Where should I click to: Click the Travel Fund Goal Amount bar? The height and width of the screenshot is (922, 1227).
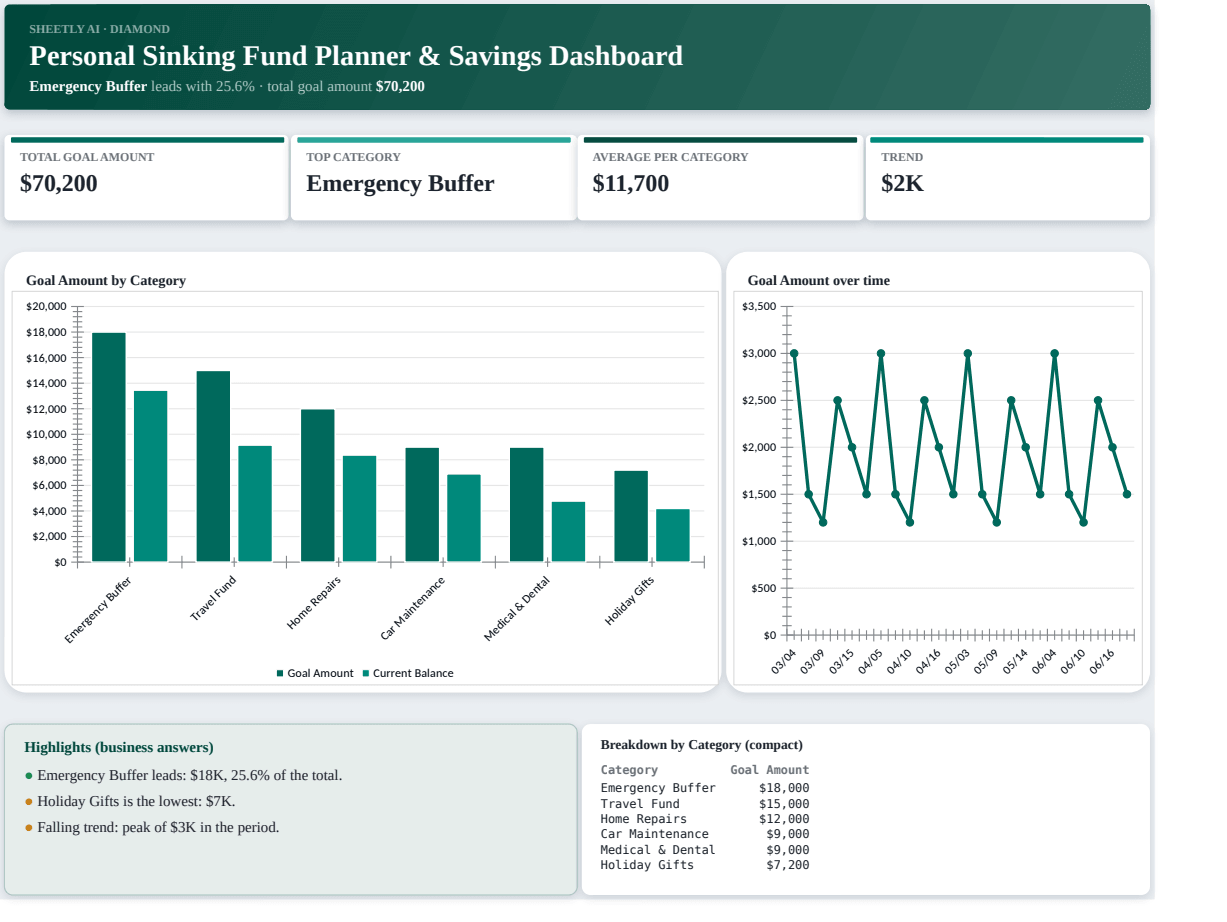click(x=213, y=466)
